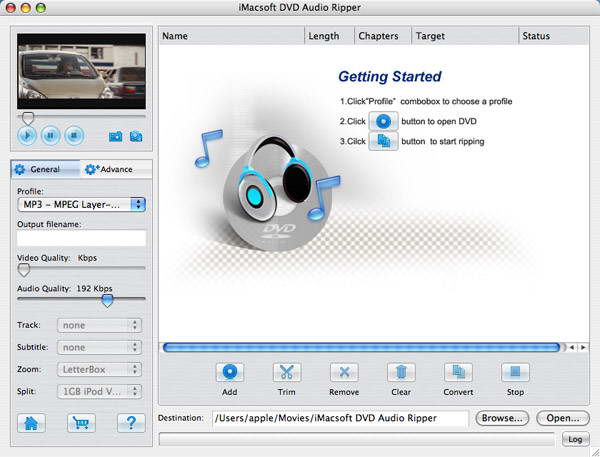Screen dimensions: 600x457
Task: Switch to the Advance tab
Action: [x=116, y=169]
